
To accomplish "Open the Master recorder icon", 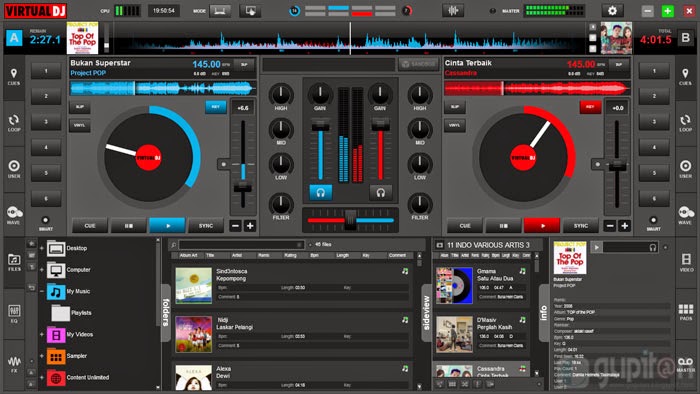I will 686,364.
